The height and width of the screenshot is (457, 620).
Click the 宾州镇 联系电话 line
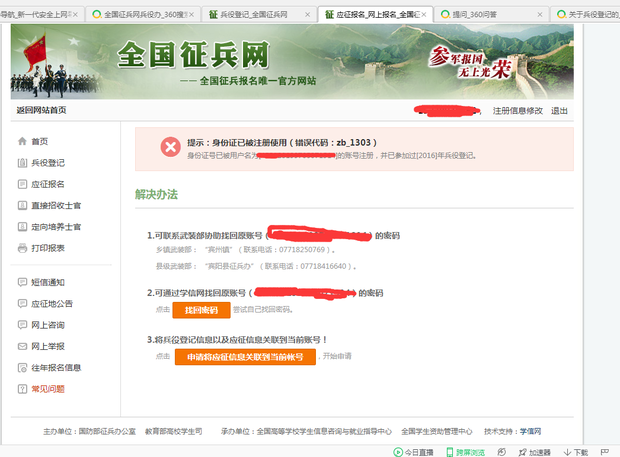coord(245,249)
